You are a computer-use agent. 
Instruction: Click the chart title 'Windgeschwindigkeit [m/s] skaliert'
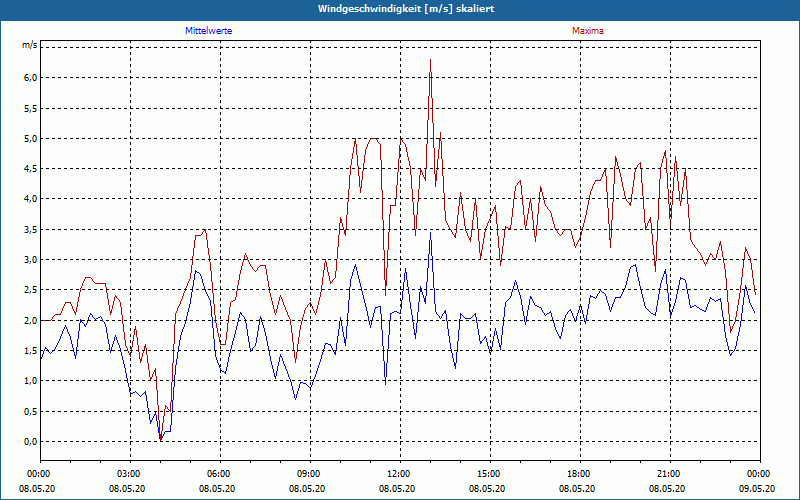(406, 9)
